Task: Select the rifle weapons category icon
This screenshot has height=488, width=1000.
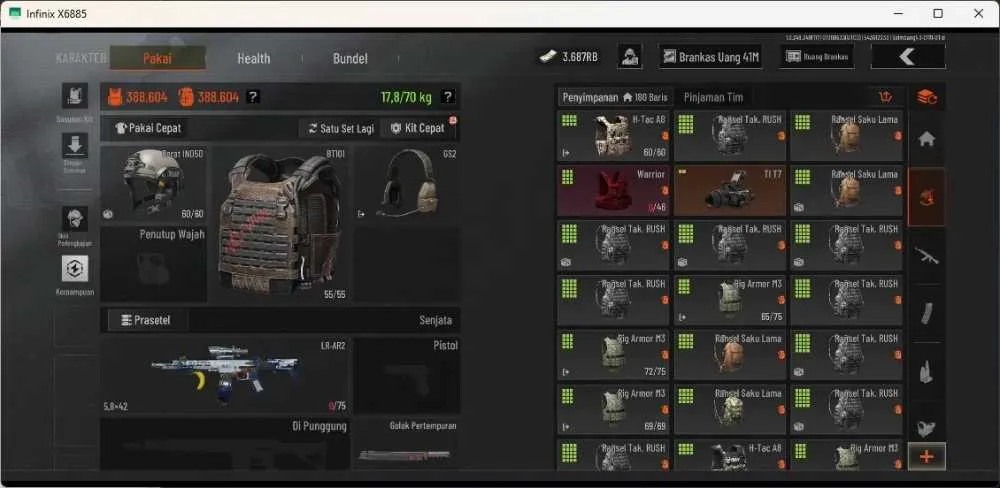Action: pyautogui.click(x=927, y=256)
